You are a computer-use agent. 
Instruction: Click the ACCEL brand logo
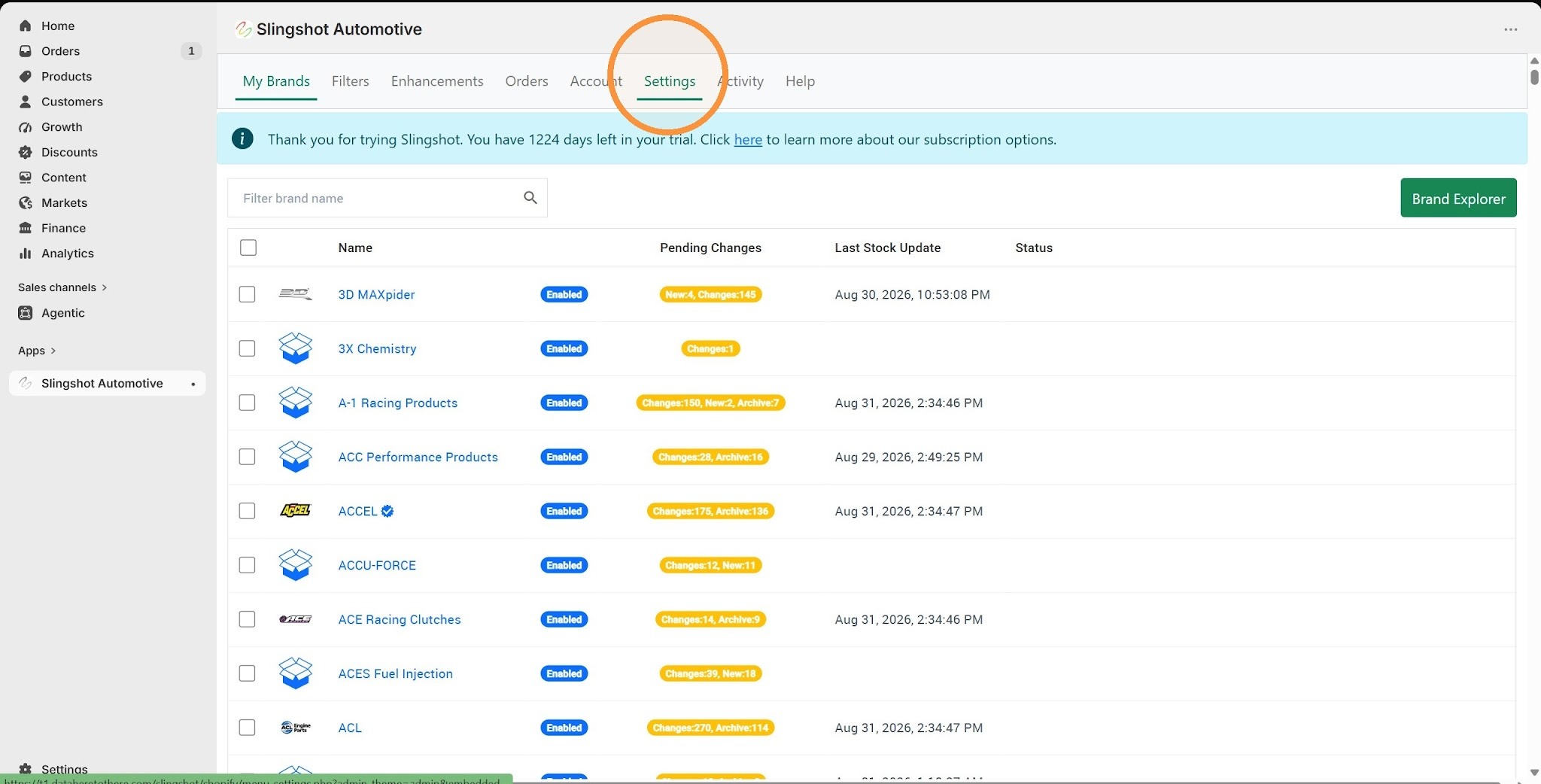point(295,511)
